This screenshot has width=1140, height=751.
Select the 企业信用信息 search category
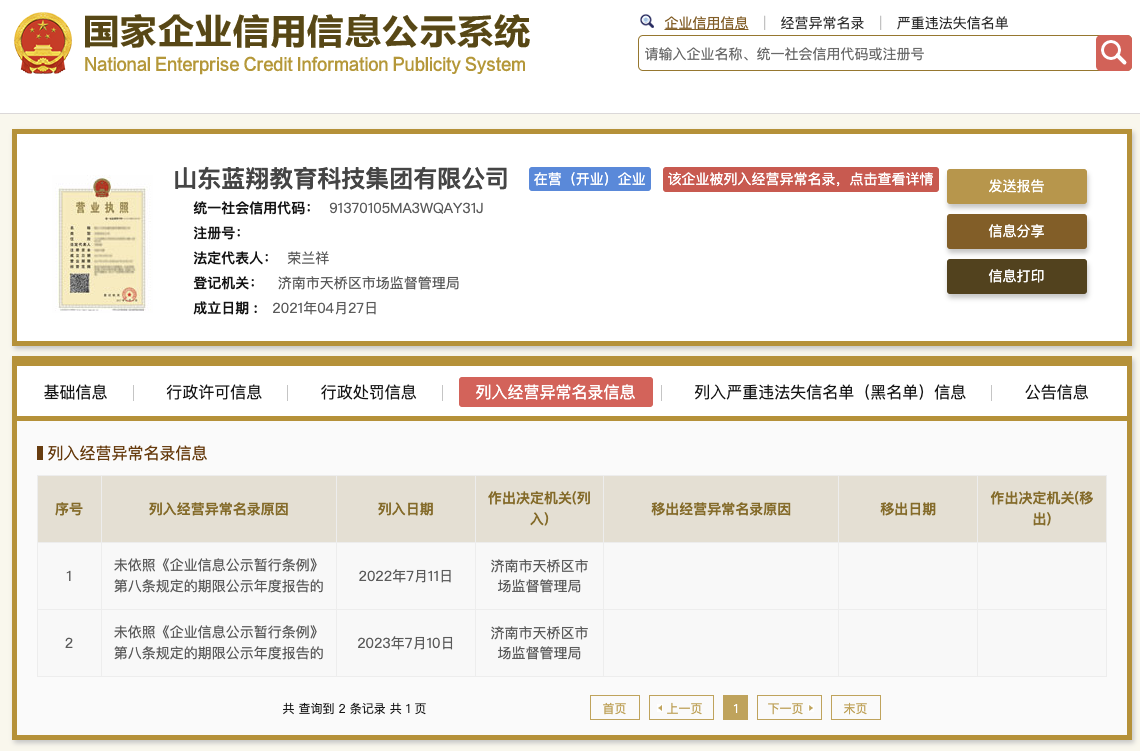pos(706,23)
